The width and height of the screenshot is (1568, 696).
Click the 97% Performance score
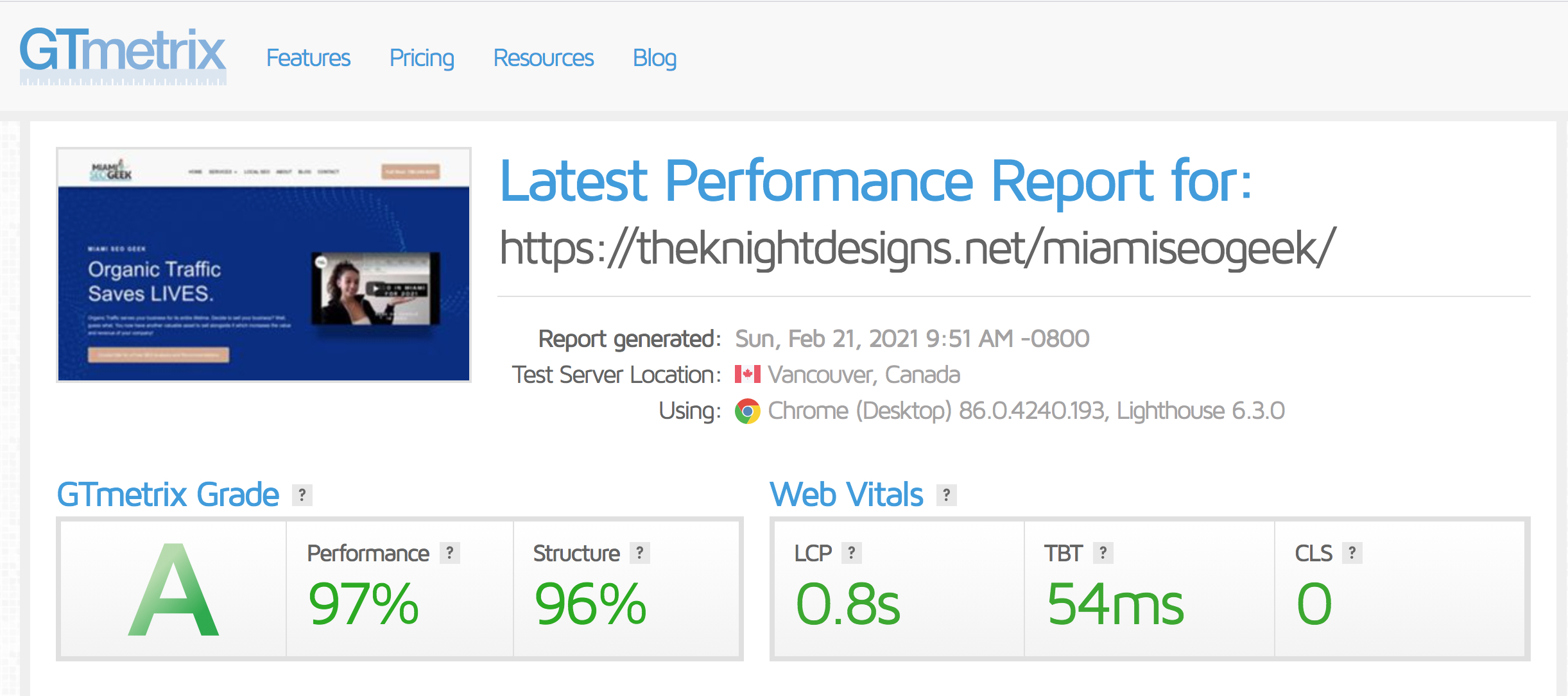(x=363, y=604)
